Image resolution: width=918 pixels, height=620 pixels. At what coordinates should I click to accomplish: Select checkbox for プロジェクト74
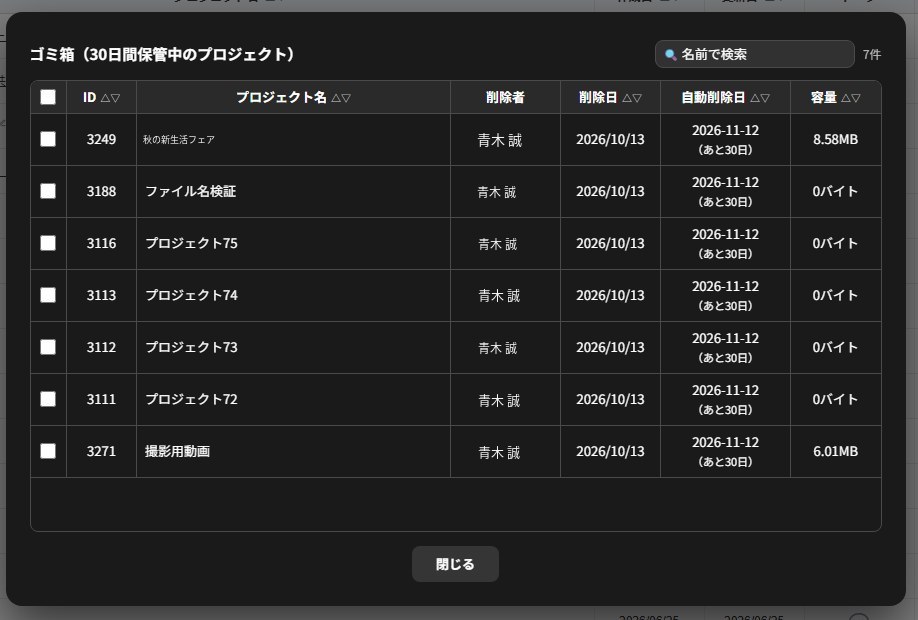click(x=48, y=295)
